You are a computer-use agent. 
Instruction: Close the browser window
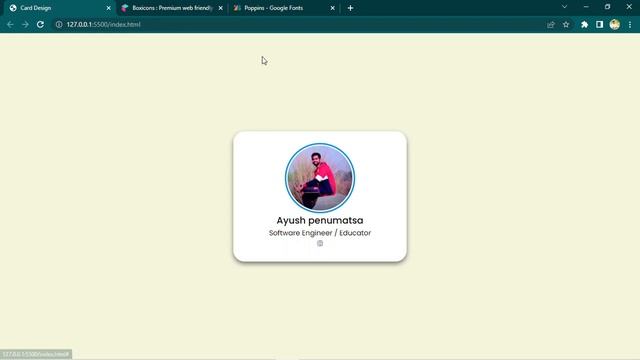coord(629,7)
